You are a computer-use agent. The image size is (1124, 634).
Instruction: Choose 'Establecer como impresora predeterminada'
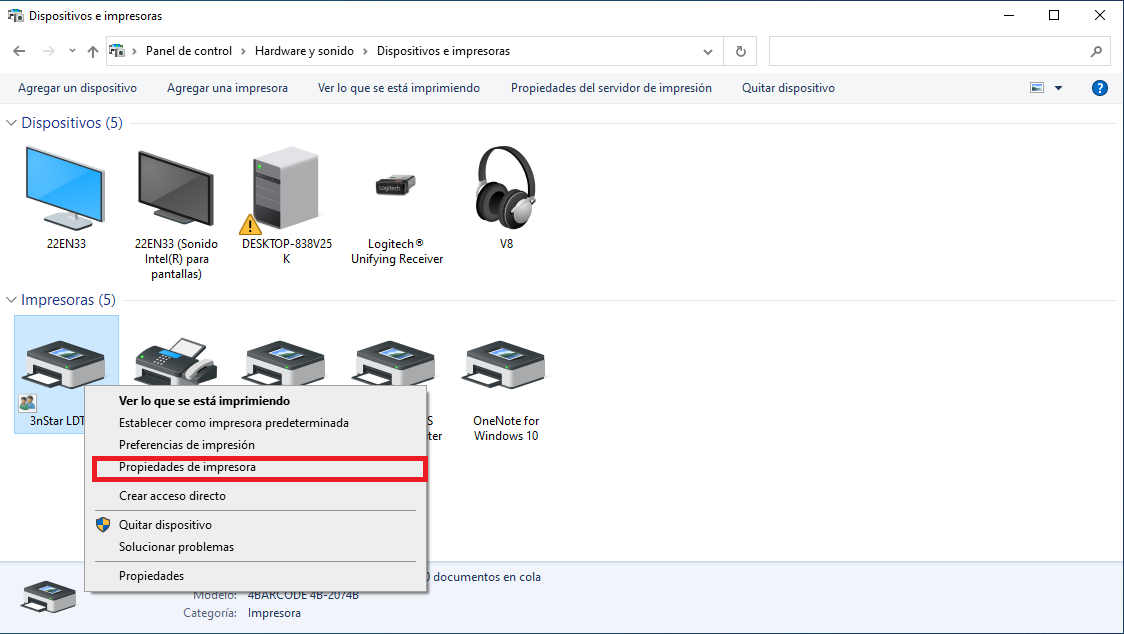point(256,423)
